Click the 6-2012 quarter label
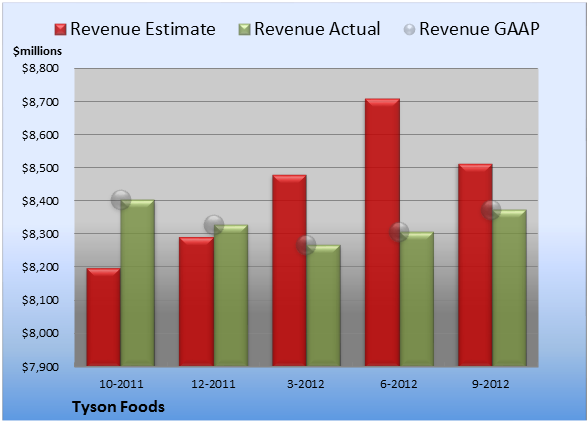 point(399,384)
